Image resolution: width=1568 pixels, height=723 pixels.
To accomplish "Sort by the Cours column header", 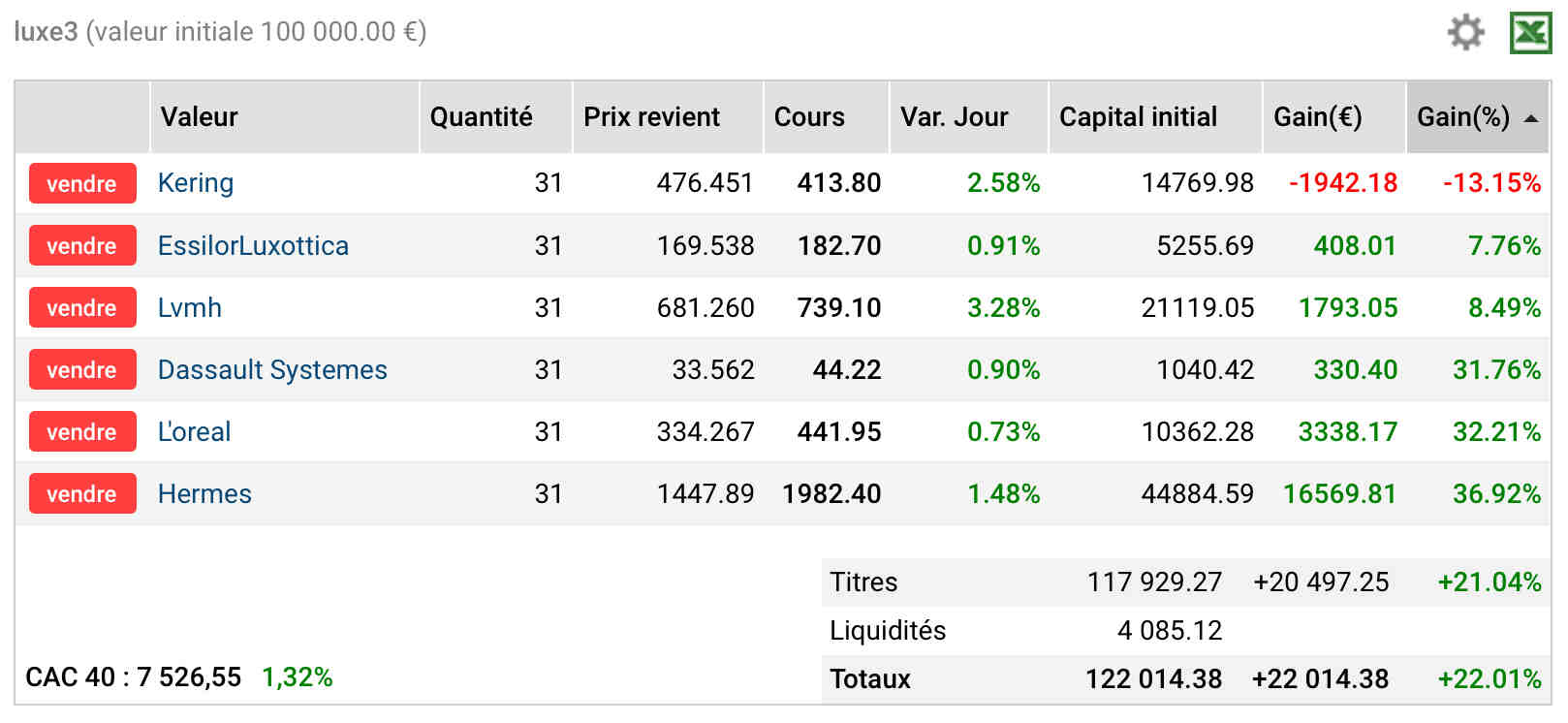I will pos(827,117).
